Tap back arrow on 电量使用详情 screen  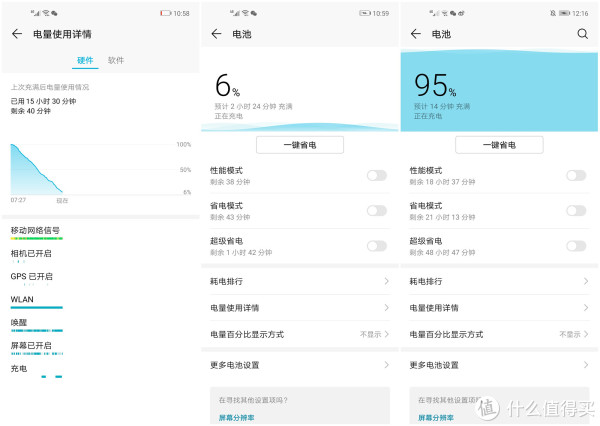17,34
